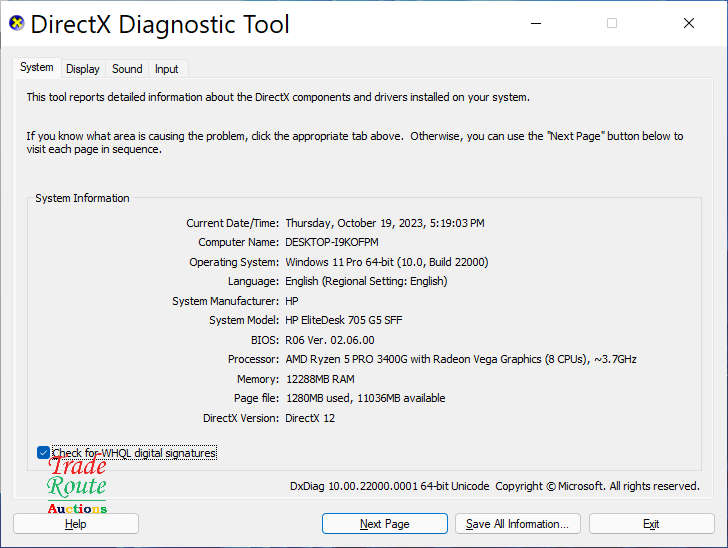
Task: Select the AMD Ryzen Processor info line
Action: pos(460,359)
